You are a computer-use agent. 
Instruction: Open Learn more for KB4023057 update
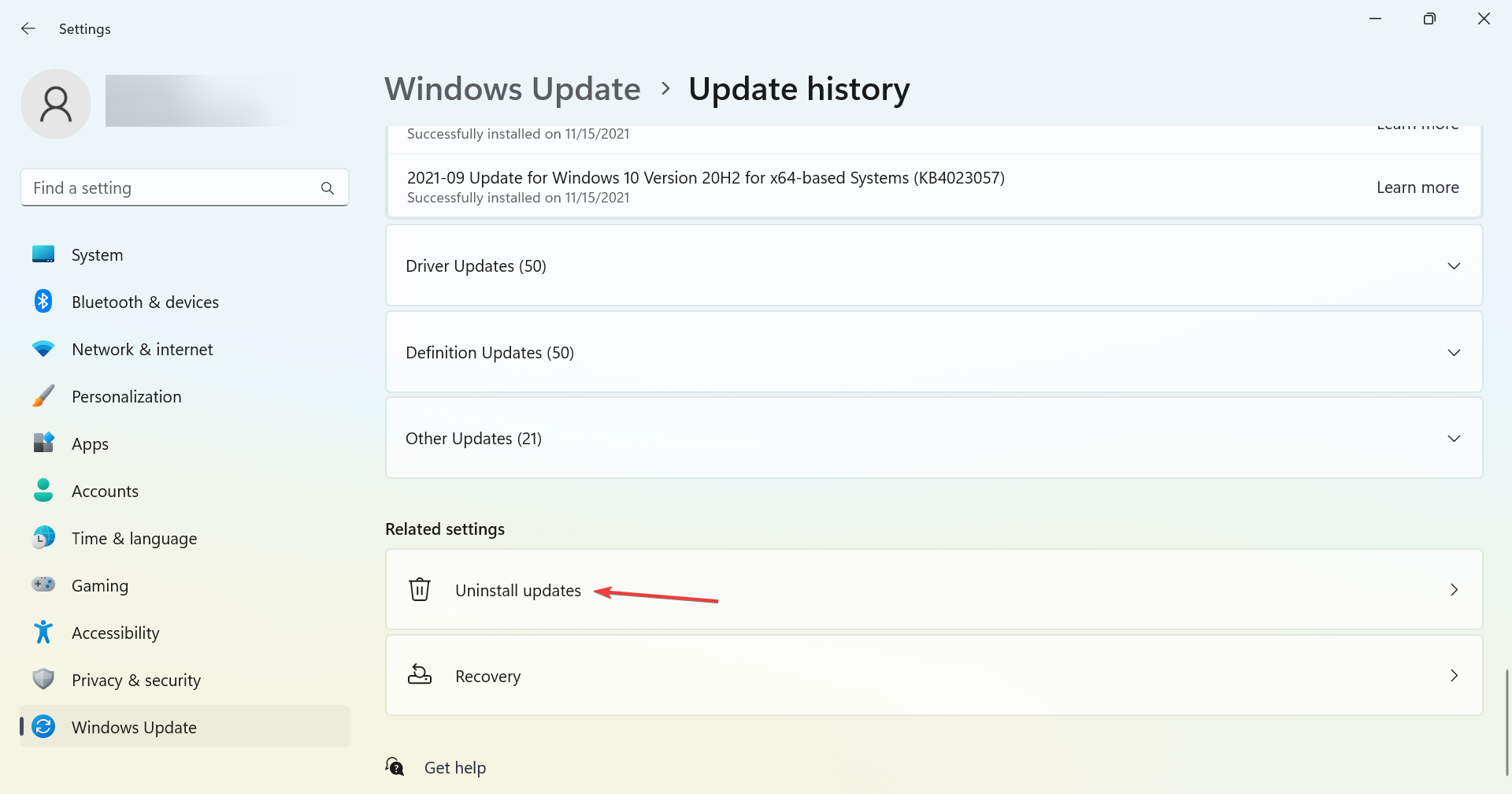pos(1417,187)
